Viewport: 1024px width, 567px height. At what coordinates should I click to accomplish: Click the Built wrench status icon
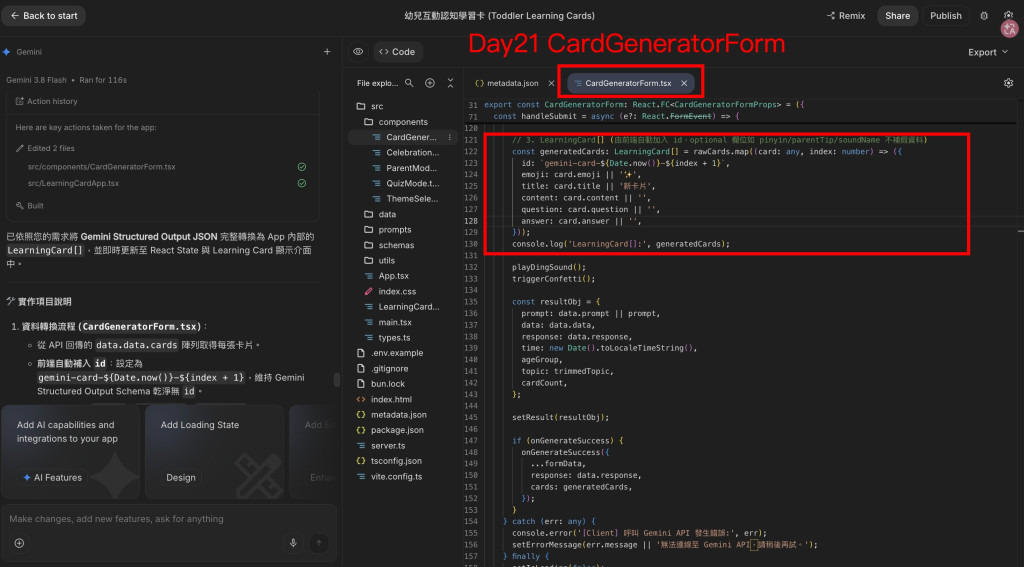[20, 205]
